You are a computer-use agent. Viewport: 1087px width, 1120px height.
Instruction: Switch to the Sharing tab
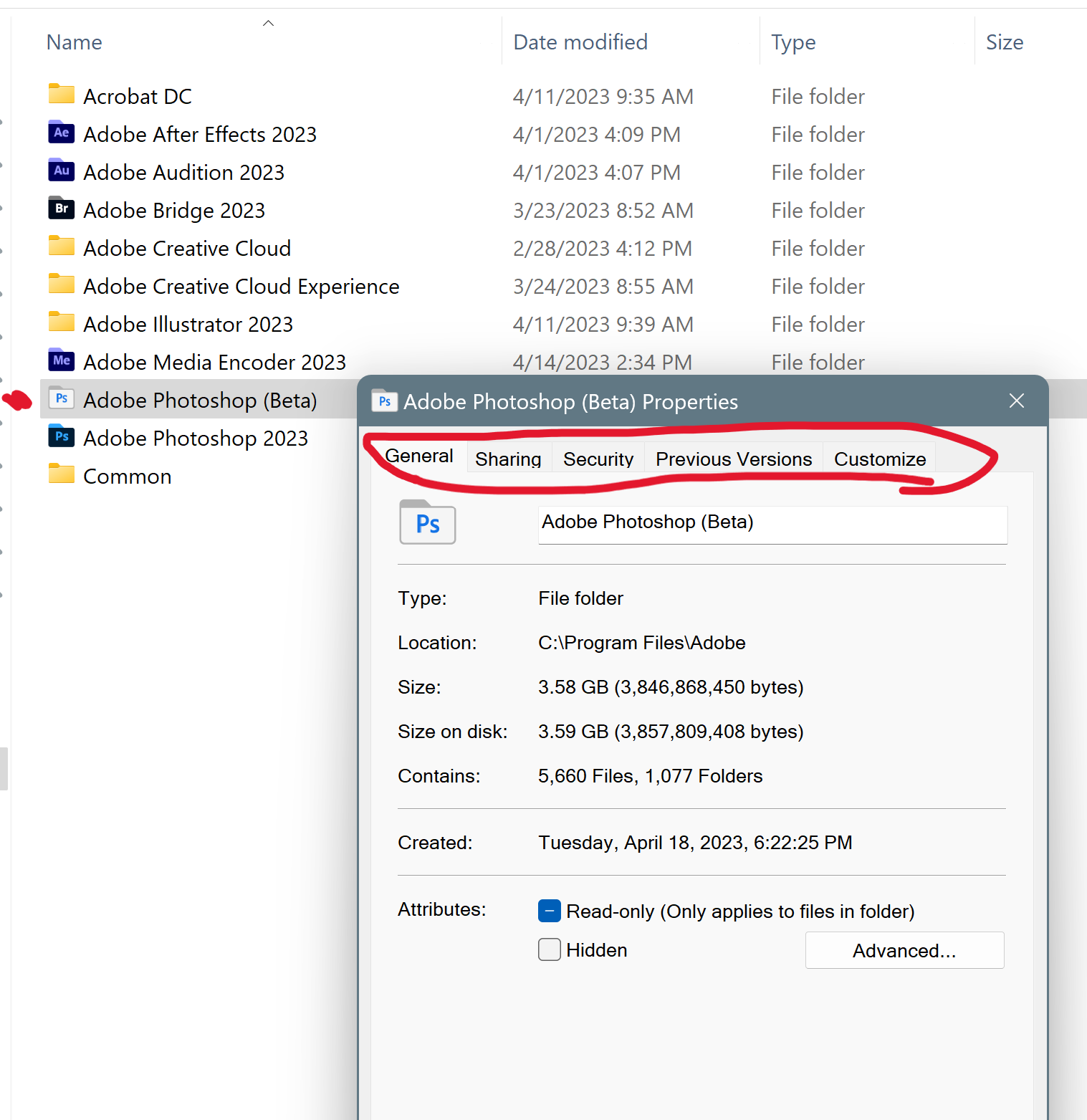pyautogui.click(x=509, y=459)
